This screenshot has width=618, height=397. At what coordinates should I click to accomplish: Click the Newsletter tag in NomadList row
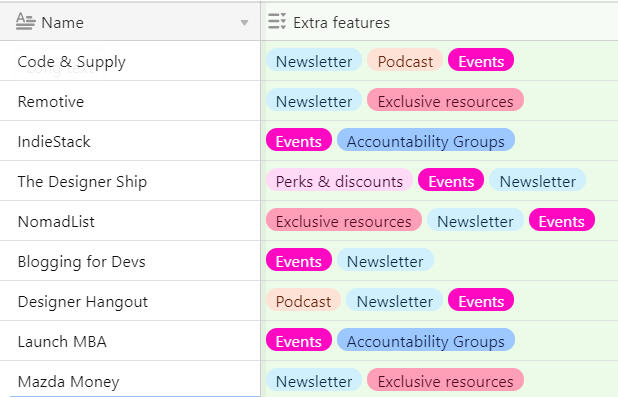475,221
